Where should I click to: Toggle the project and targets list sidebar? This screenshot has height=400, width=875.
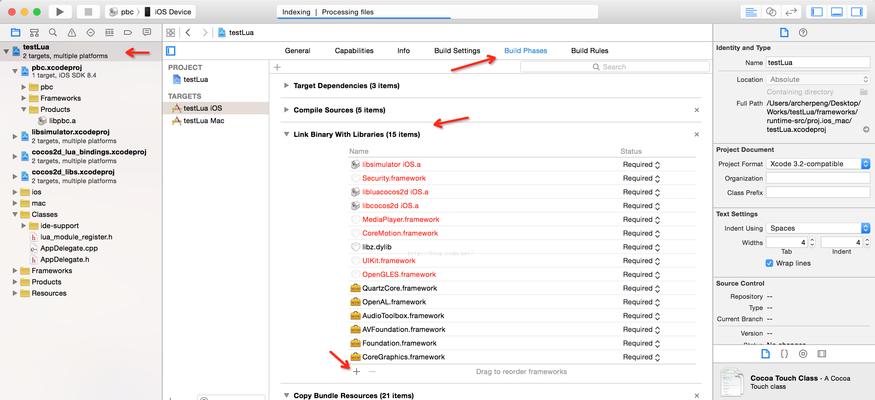[x=171, y=51]
